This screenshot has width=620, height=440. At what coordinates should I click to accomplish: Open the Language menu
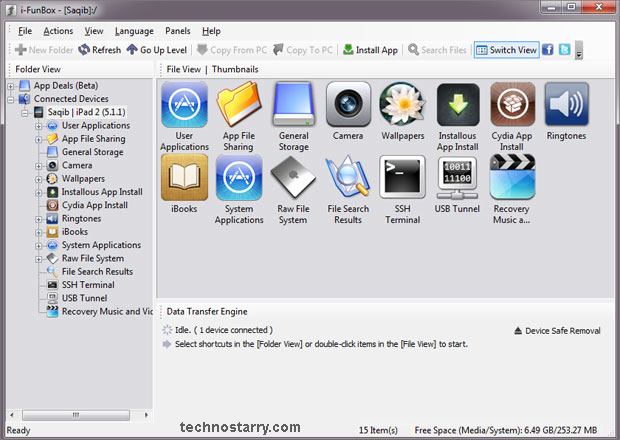[x=134, y=31]
